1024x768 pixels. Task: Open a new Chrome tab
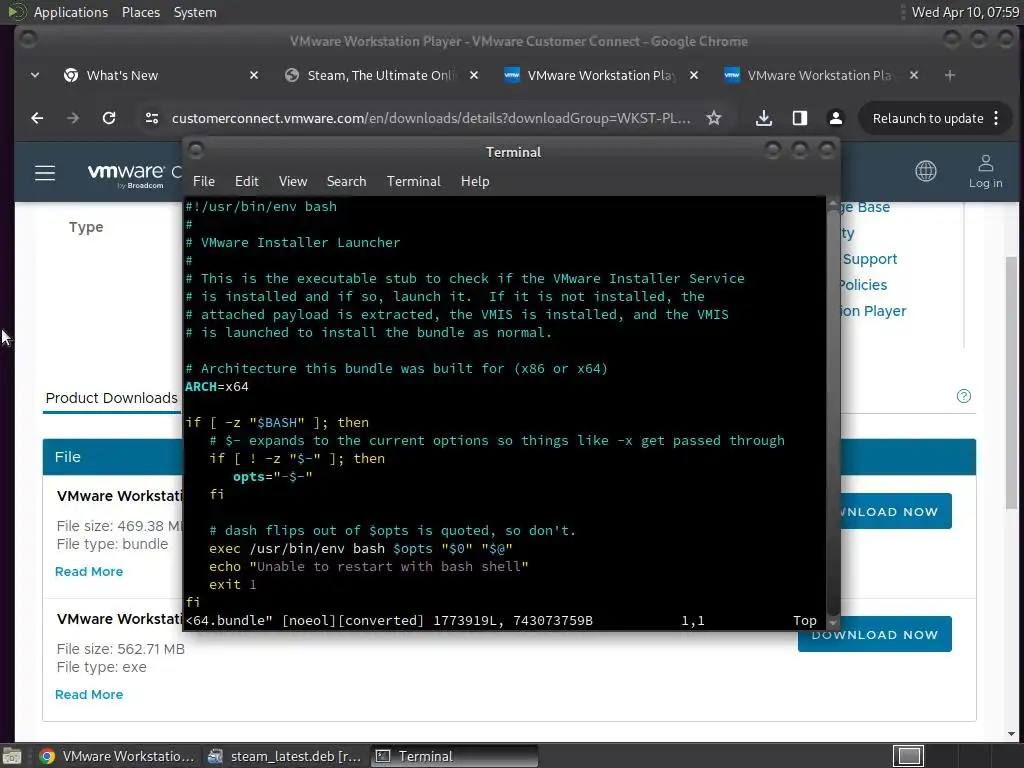950,75
